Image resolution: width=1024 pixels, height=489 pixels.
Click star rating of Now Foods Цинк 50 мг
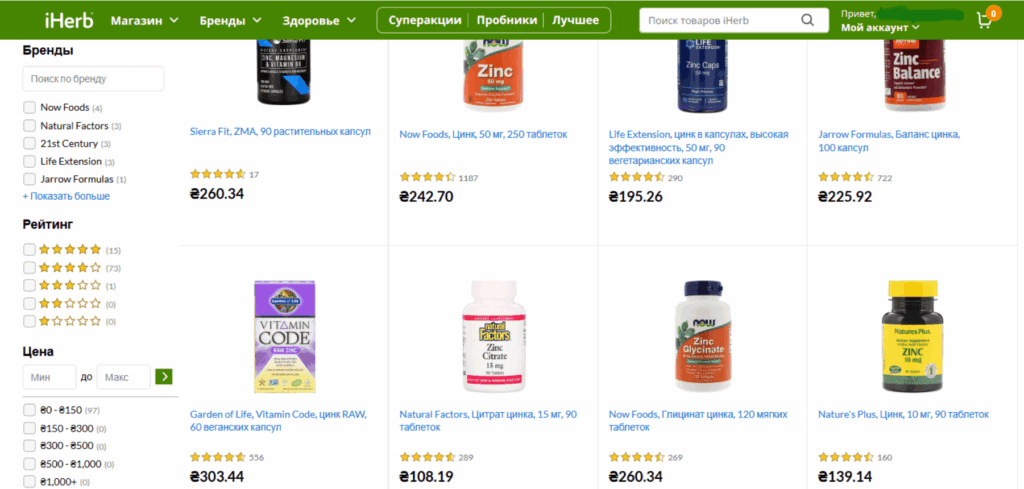pyautogui.click(x=427, y=177)
